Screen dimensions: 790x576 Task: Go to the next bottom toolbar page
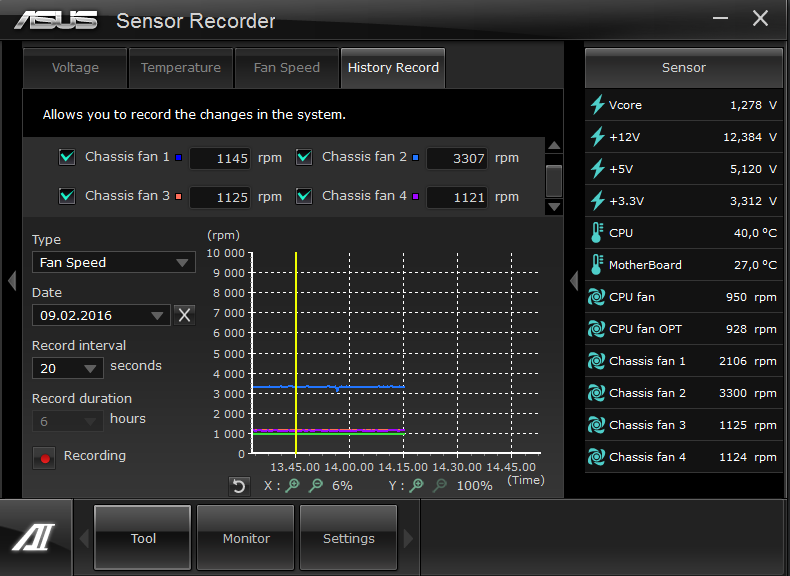click(x=408, y=538)
